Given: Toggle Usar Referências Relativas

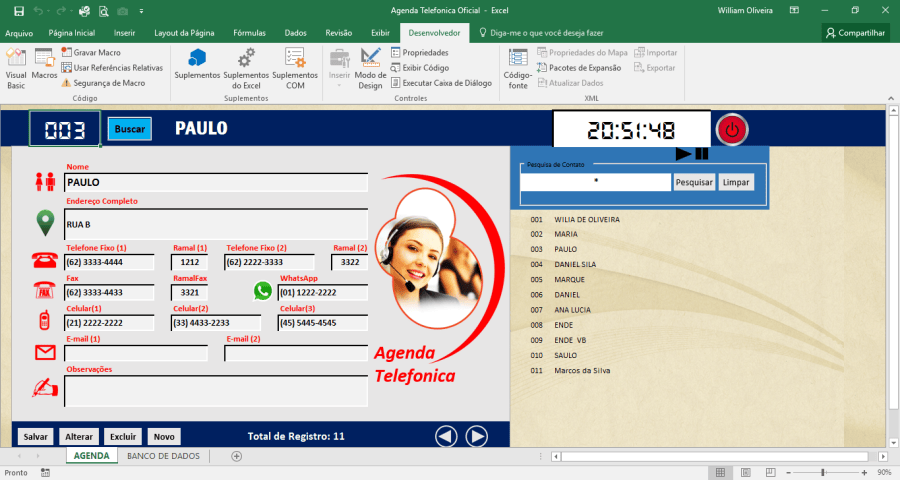Looking at the screenshot, I should [112, 68].
